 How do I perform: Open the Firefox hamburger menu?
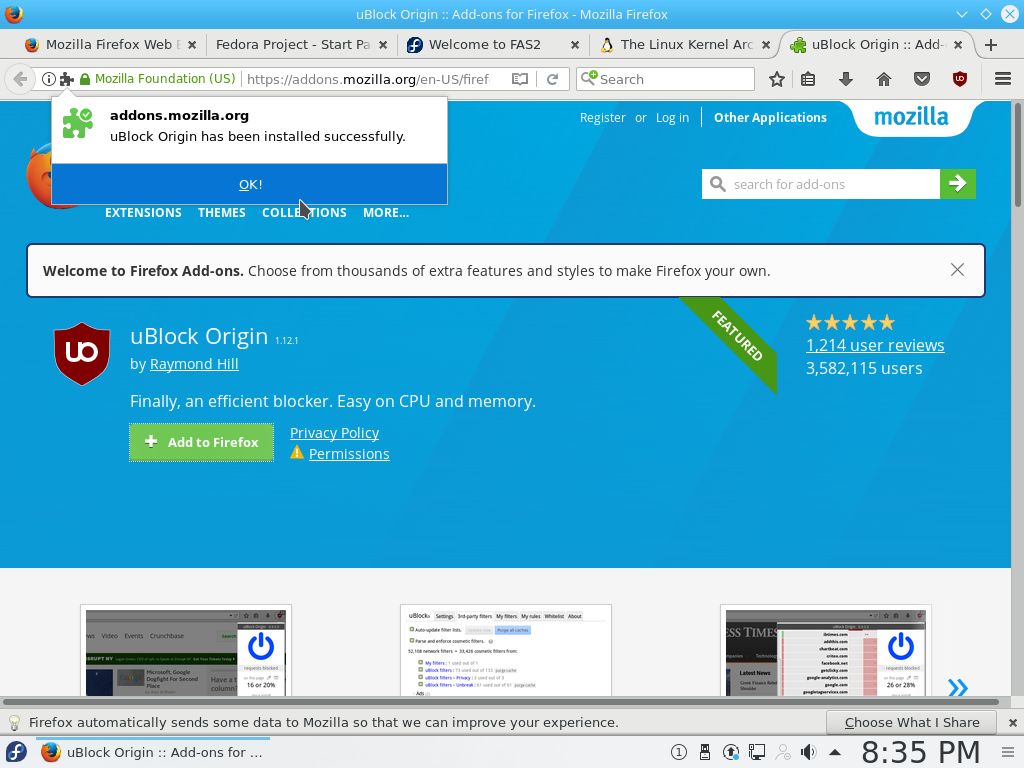1003,79
